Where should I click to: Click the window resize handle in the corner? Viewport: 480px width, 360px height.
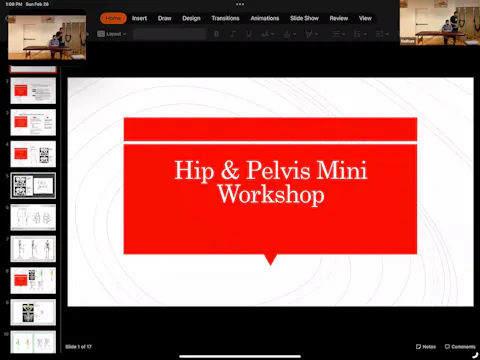click(475, 355)
